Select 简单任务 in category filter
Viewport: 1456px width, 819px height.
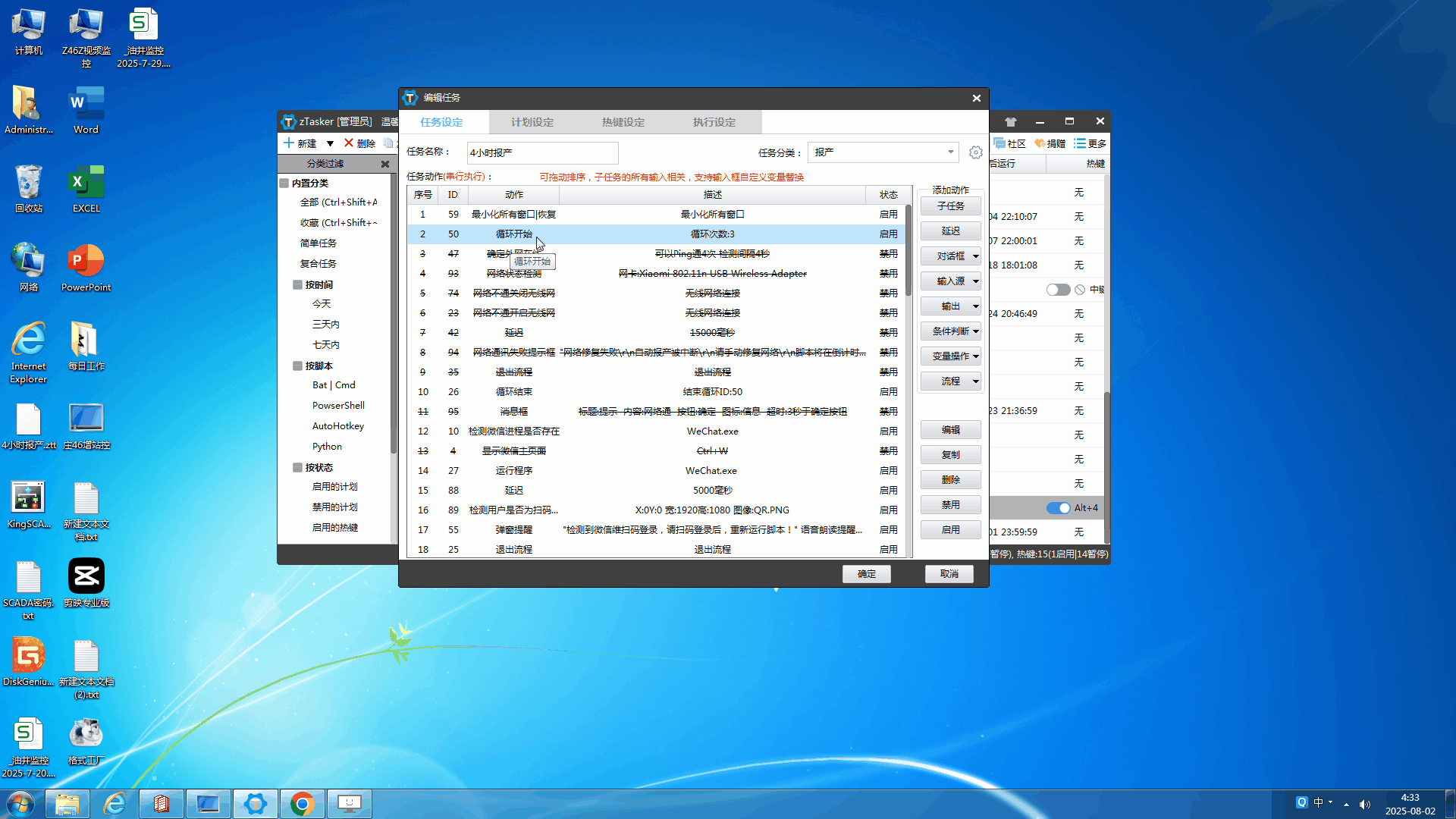point(318,243)
